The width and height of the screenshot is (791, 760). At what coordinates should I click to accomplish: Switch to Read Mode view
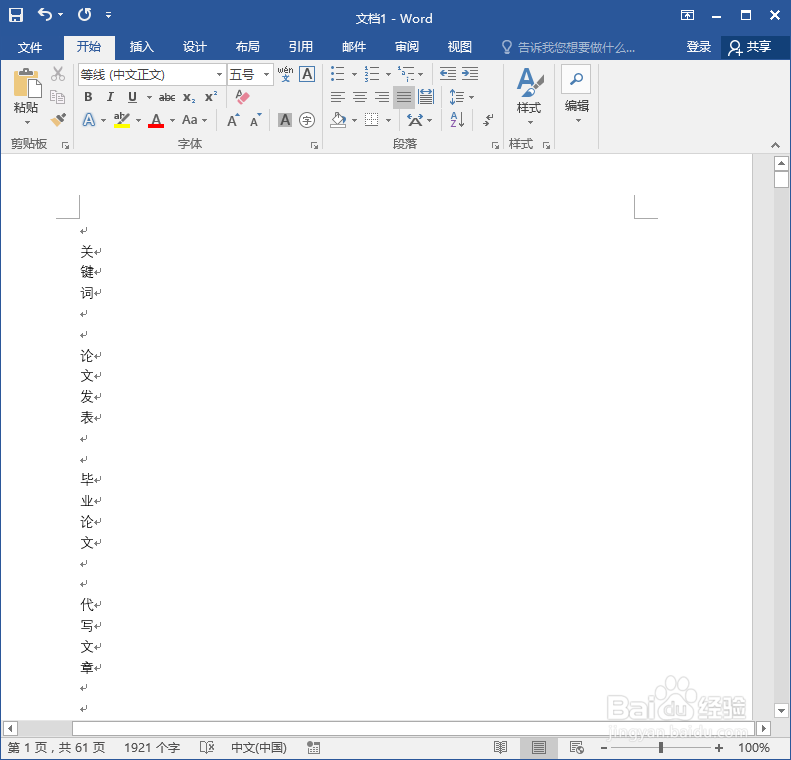click(500, 747)
